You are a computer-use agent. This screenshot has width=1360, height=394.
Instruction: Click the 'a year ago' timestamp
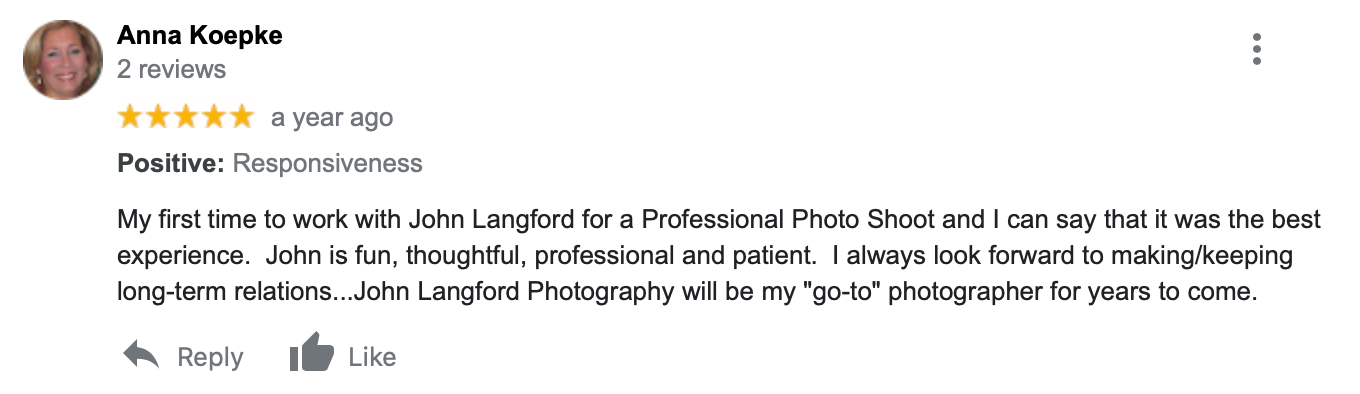tap(332, 118)
